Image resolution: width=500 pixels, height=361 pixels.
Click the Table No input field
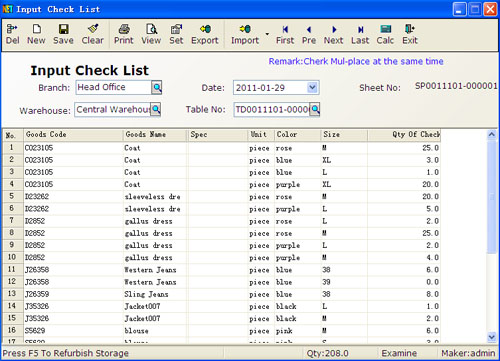coord(272,109)
